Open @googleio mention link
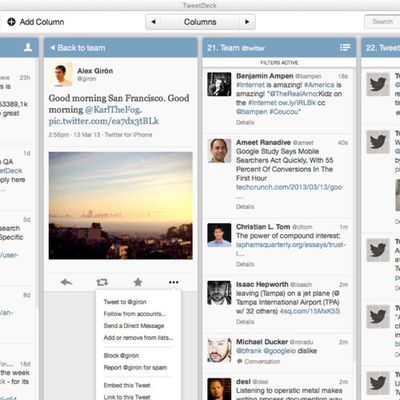This screenshot has height=400, width=400. (x=280, y=351)
